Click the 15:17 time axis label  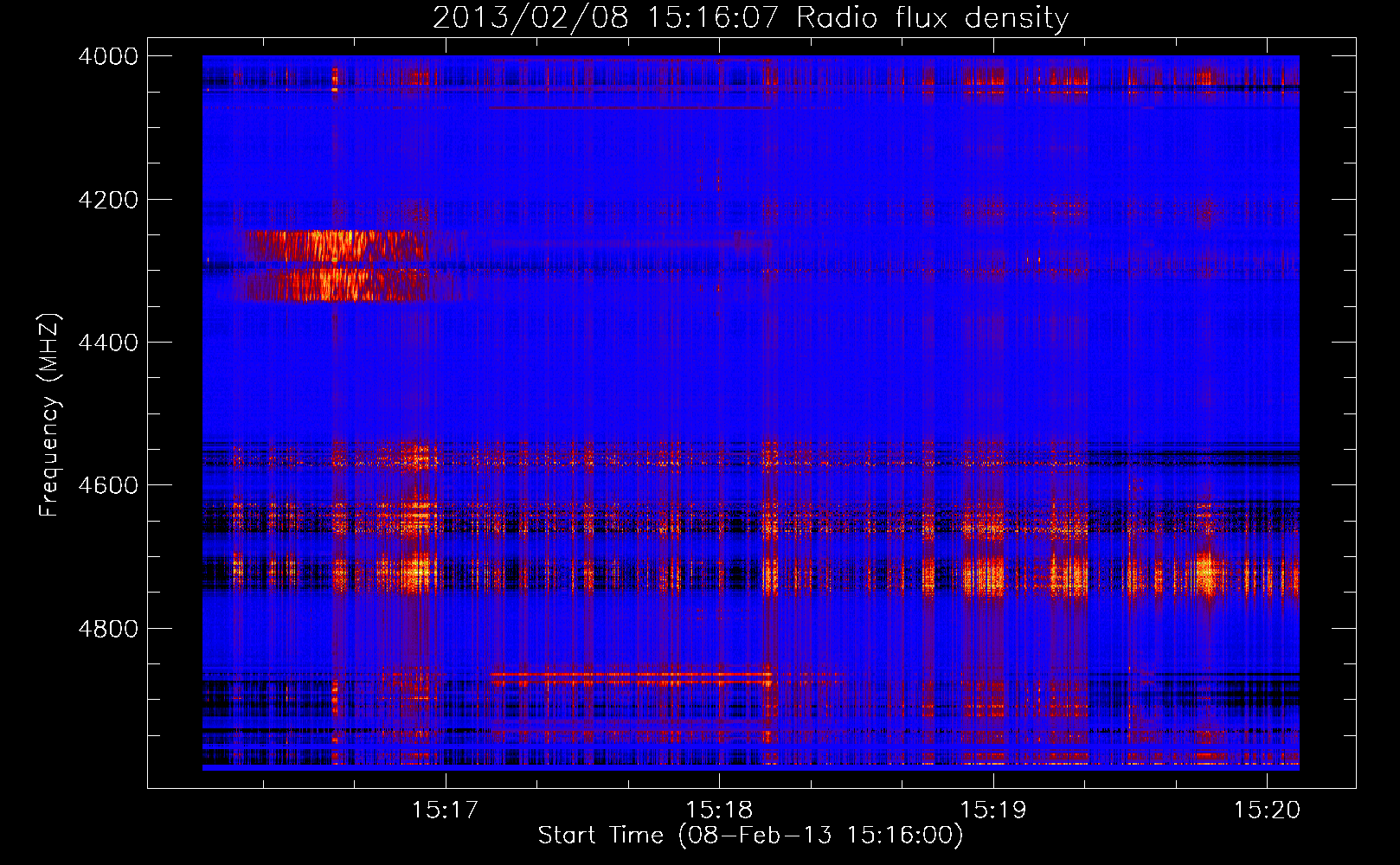click(445, 811)
